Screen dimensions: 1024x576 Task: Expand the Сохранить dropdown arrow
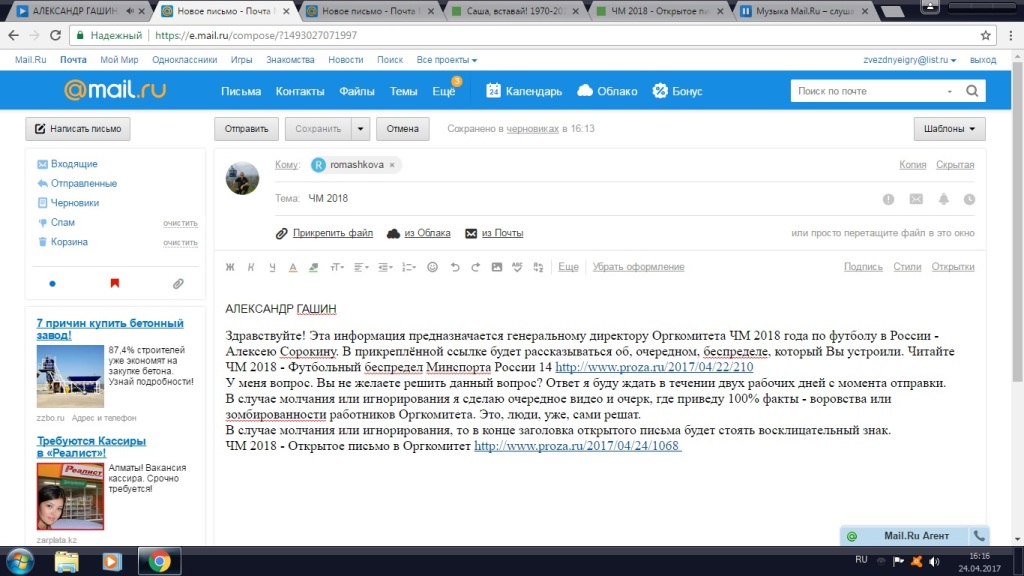click(360, 129)
